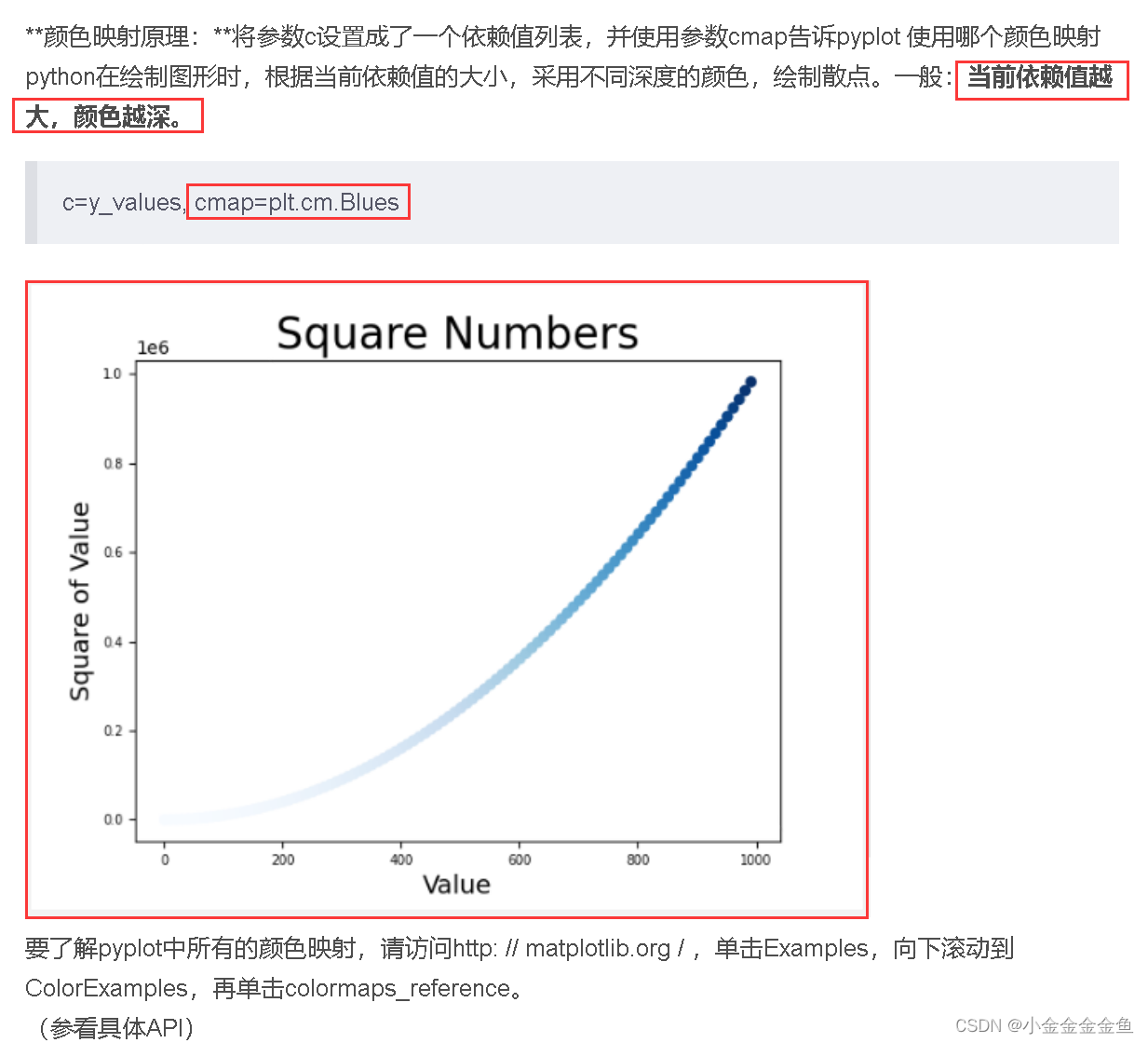
Task: Click the text 参看具体API
Action: [116, 1027]
